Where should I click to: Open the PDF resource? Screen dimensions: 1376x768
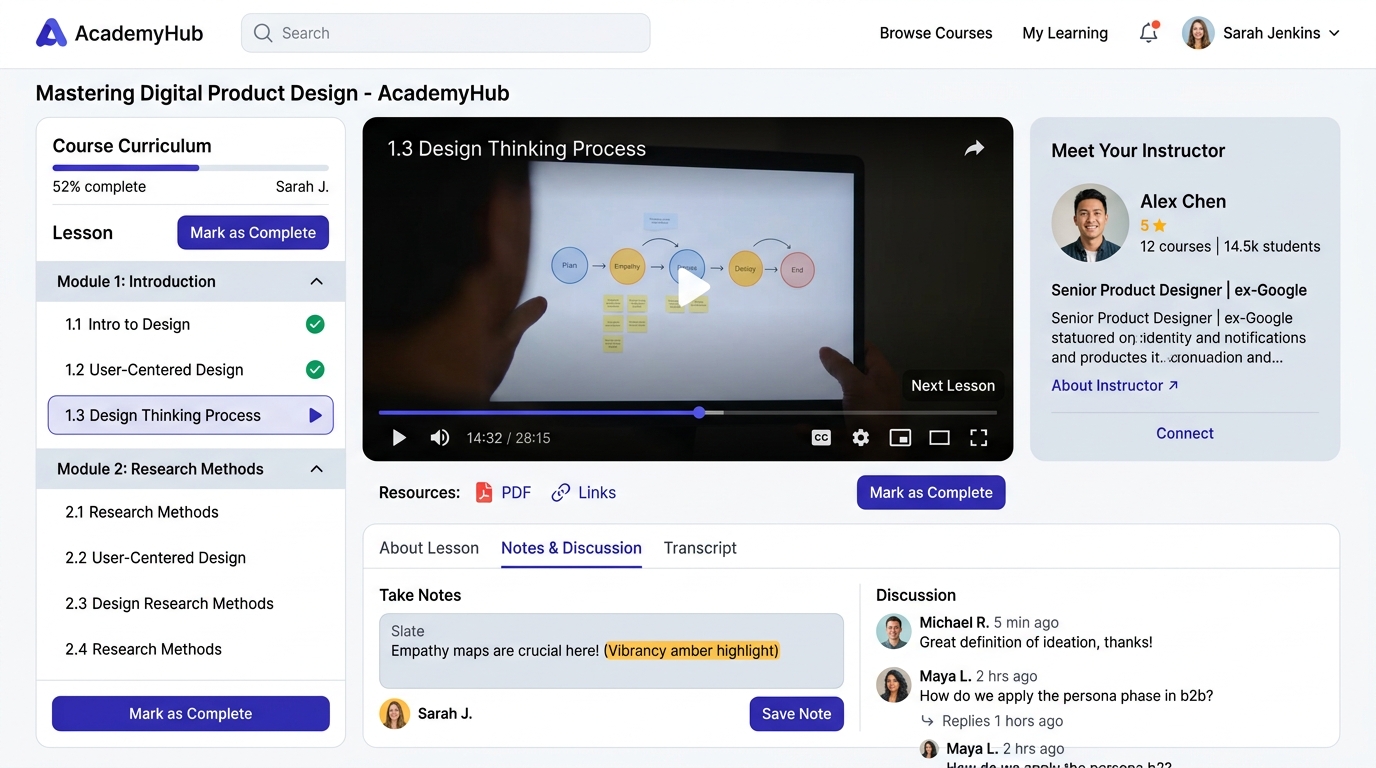click(503, 492)
